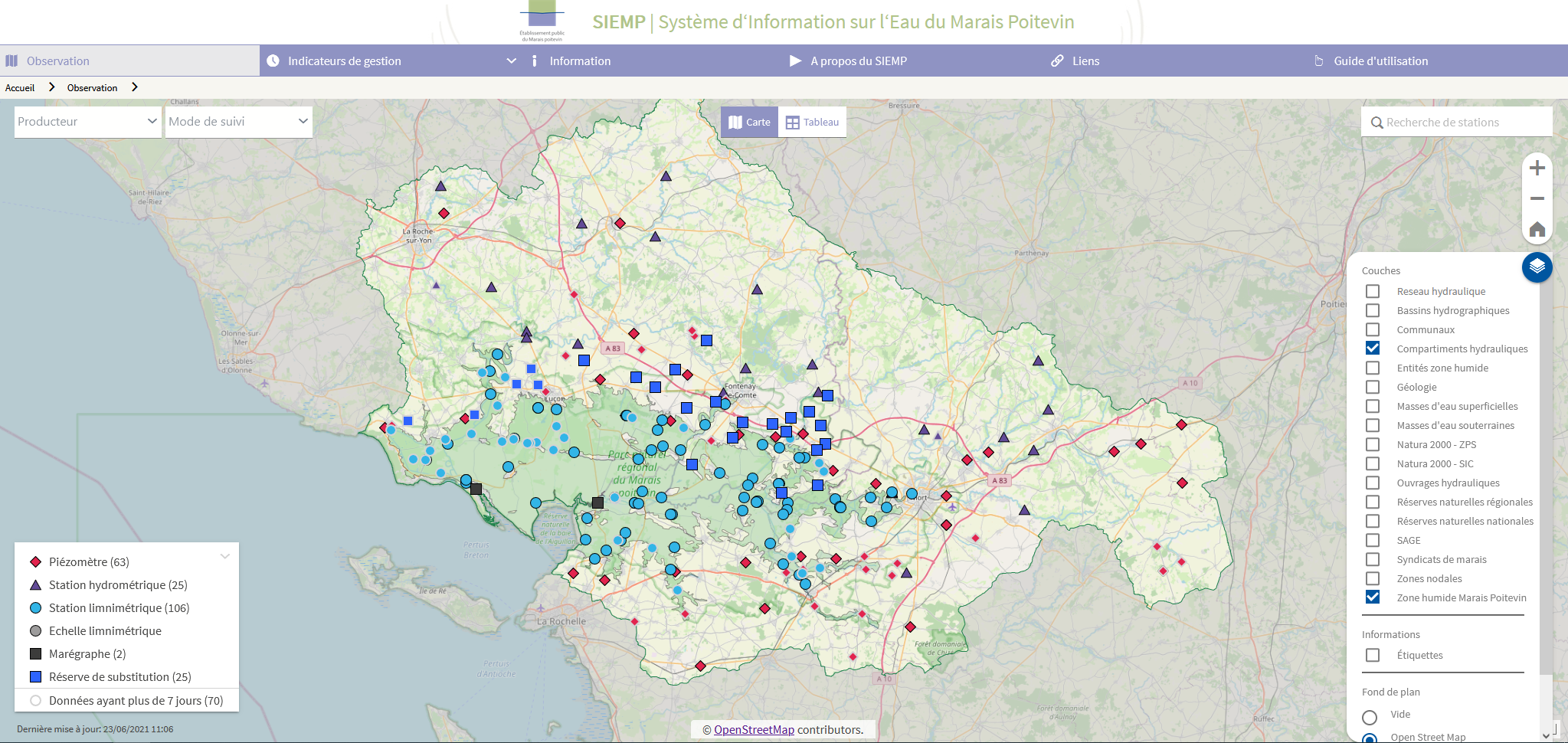Click the clock icon for Indicateurs de gestion
Viewport: 1568px width, 743px height.
pos(273,61)
